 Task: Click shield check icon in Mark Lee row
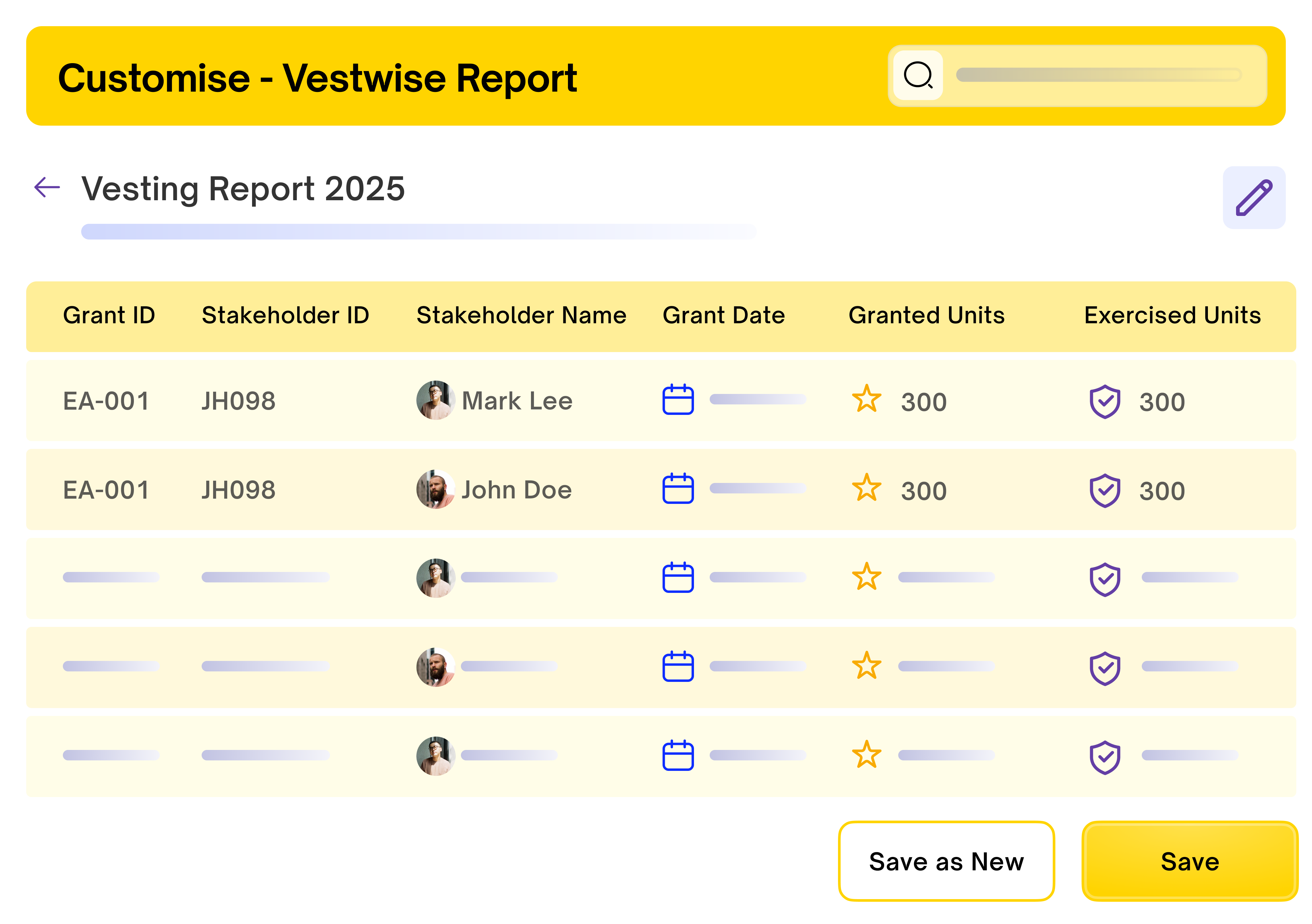click(1104, 401)
